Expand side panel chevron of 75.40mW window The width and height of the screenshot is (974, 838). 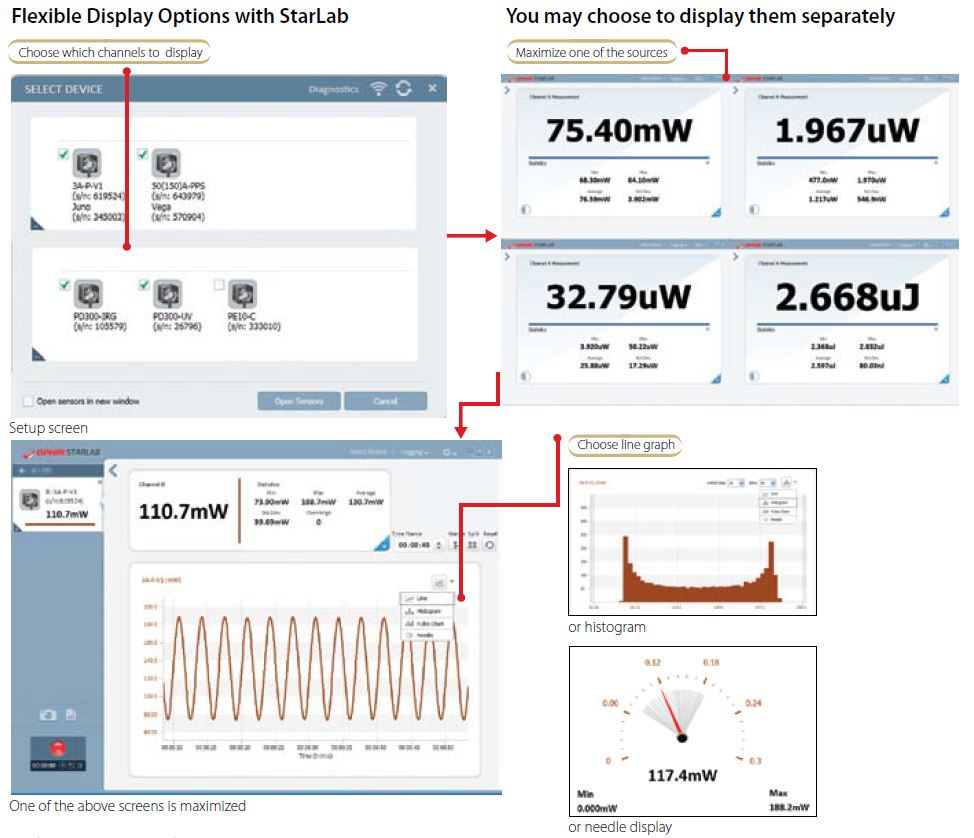507,91
